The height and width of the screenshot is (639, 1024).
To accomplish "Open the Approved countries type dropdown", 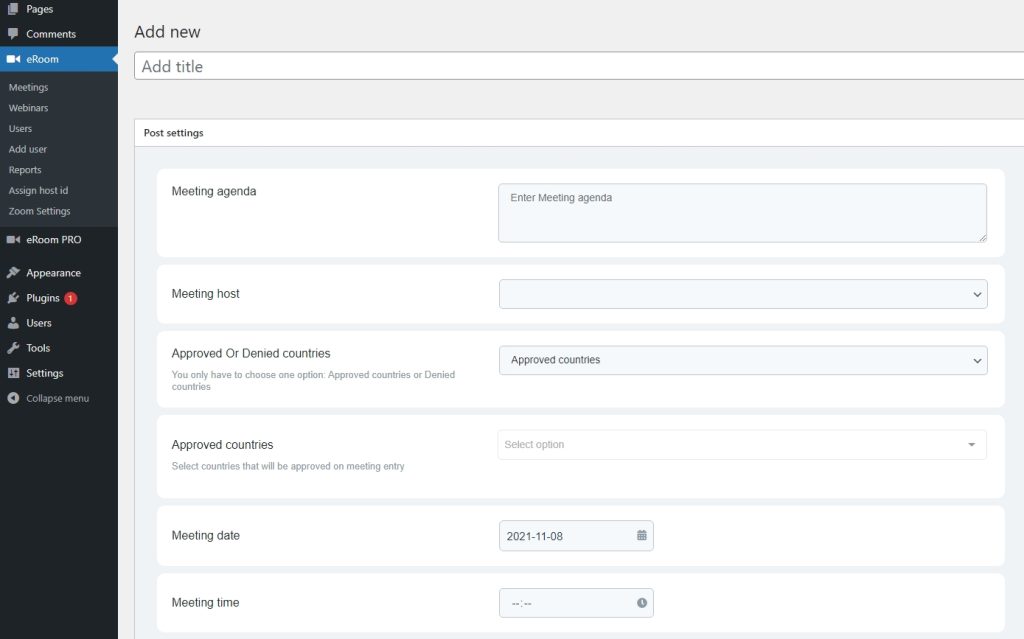I will [x=742, y=360].
